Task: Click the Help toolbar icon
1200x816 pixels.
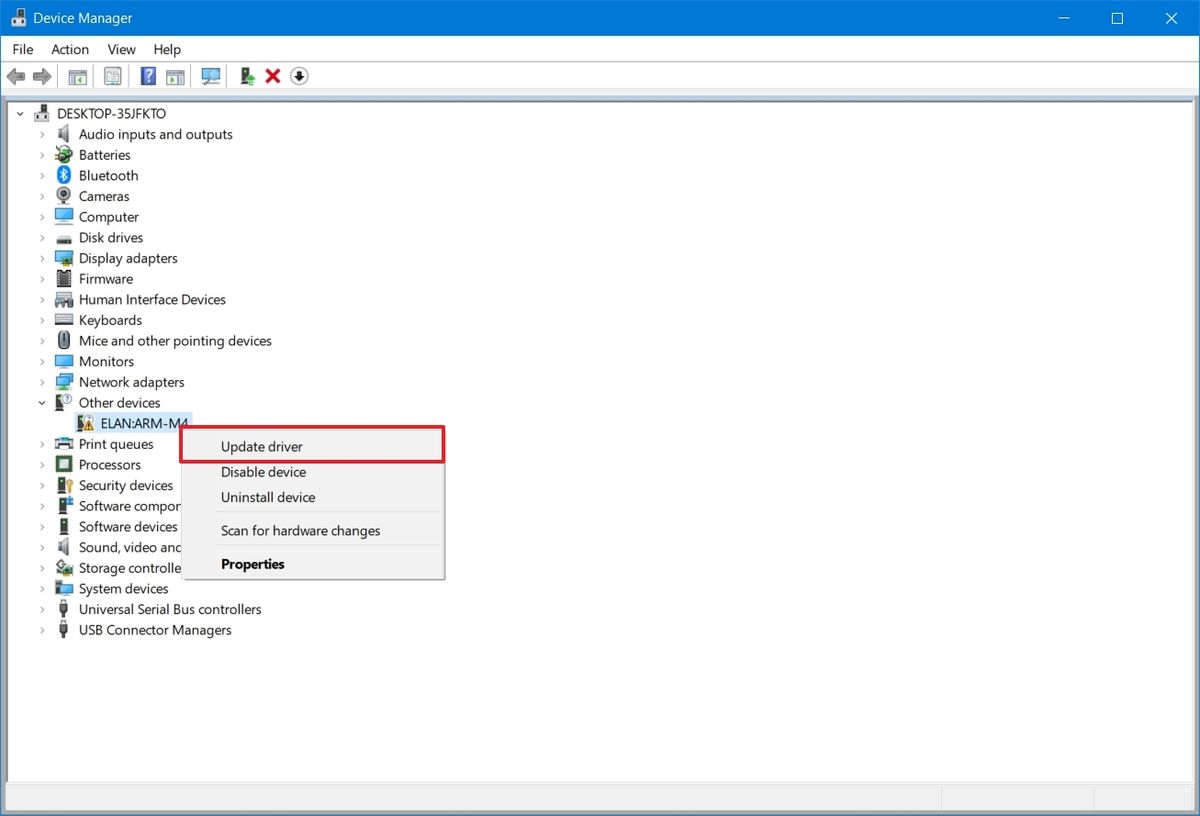Action: coord(148,76)
